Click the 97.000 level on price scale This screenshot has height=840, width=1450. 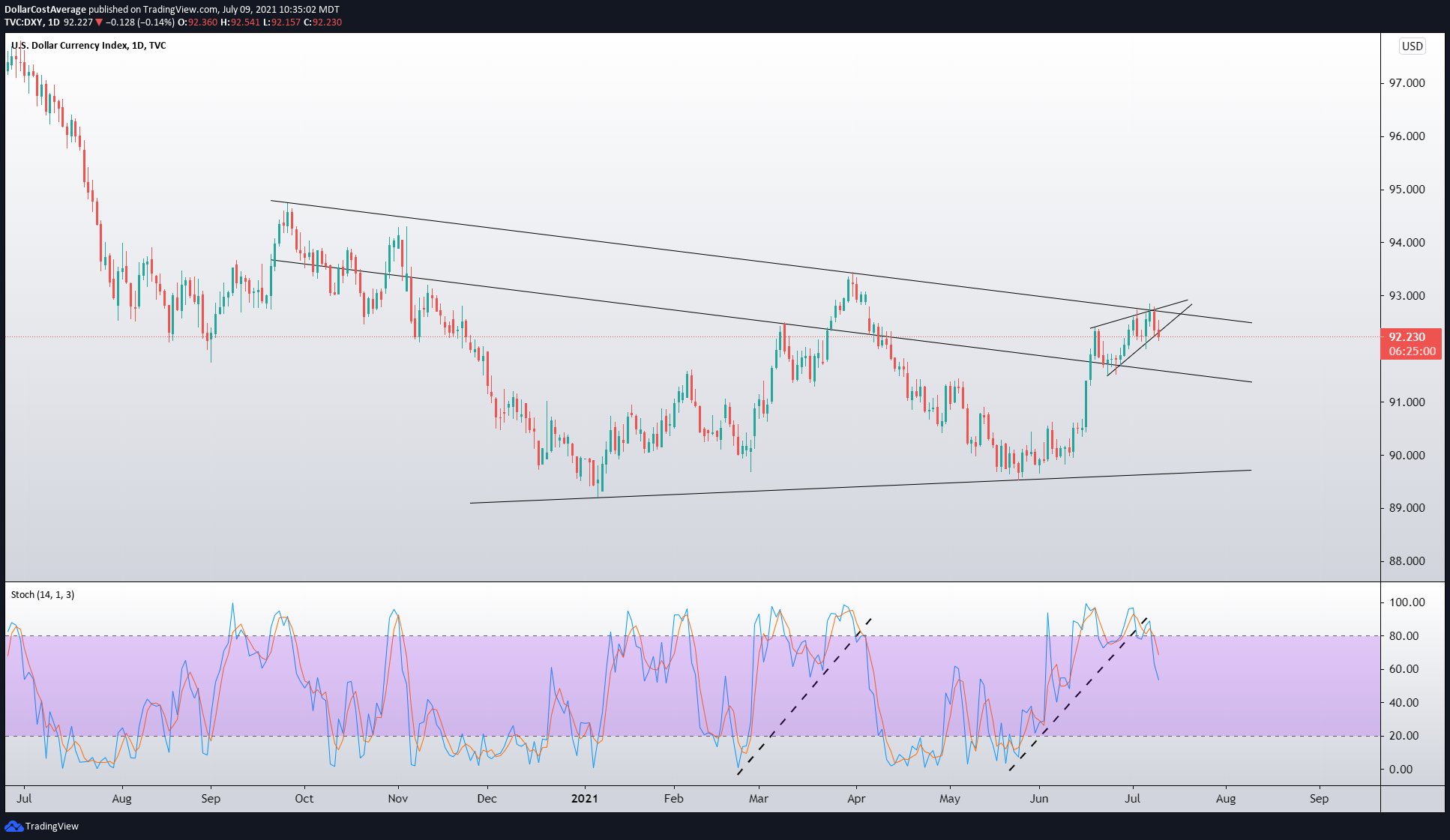1407,83
